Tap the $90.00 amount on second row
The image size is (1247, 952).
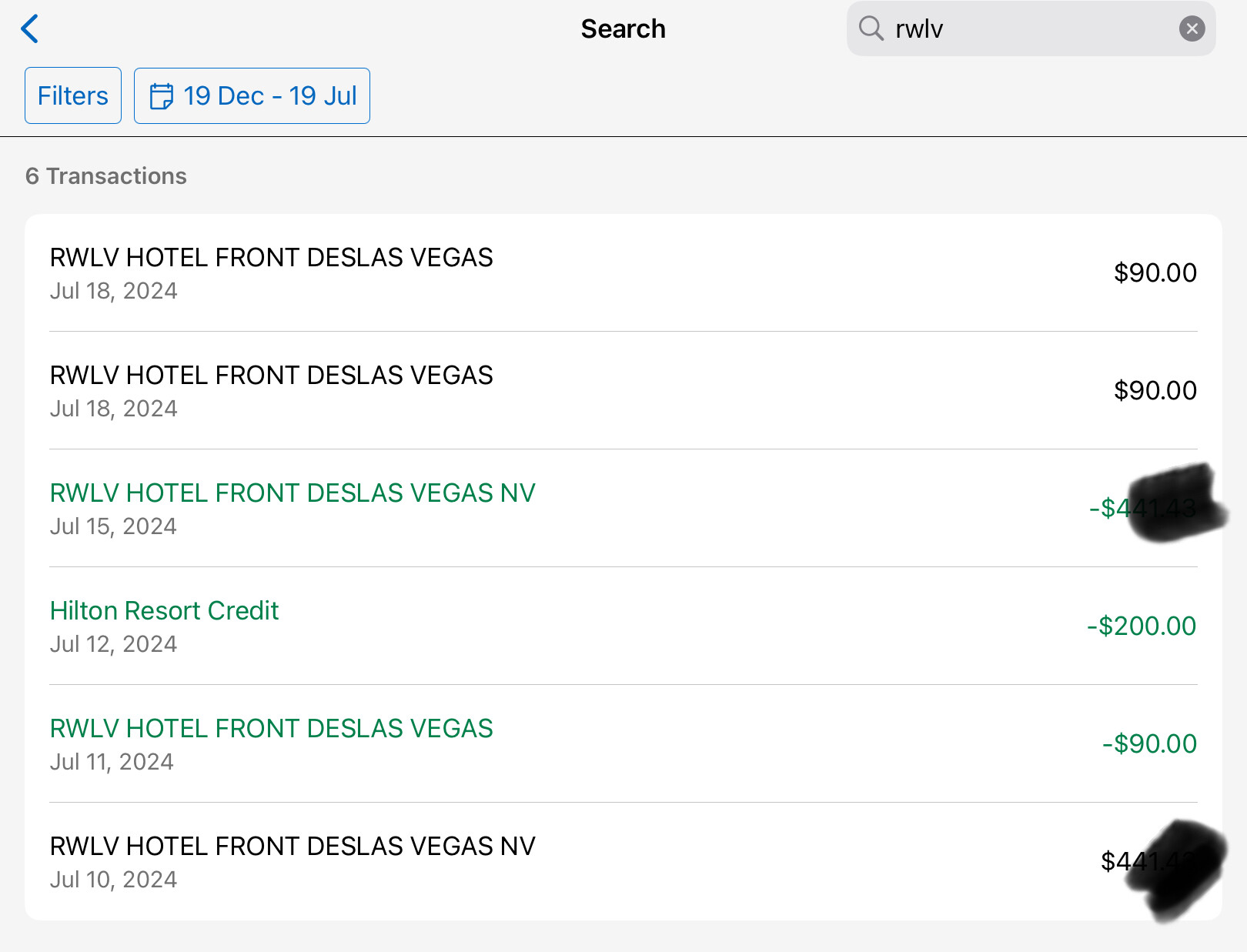[x=1155, y=391]
